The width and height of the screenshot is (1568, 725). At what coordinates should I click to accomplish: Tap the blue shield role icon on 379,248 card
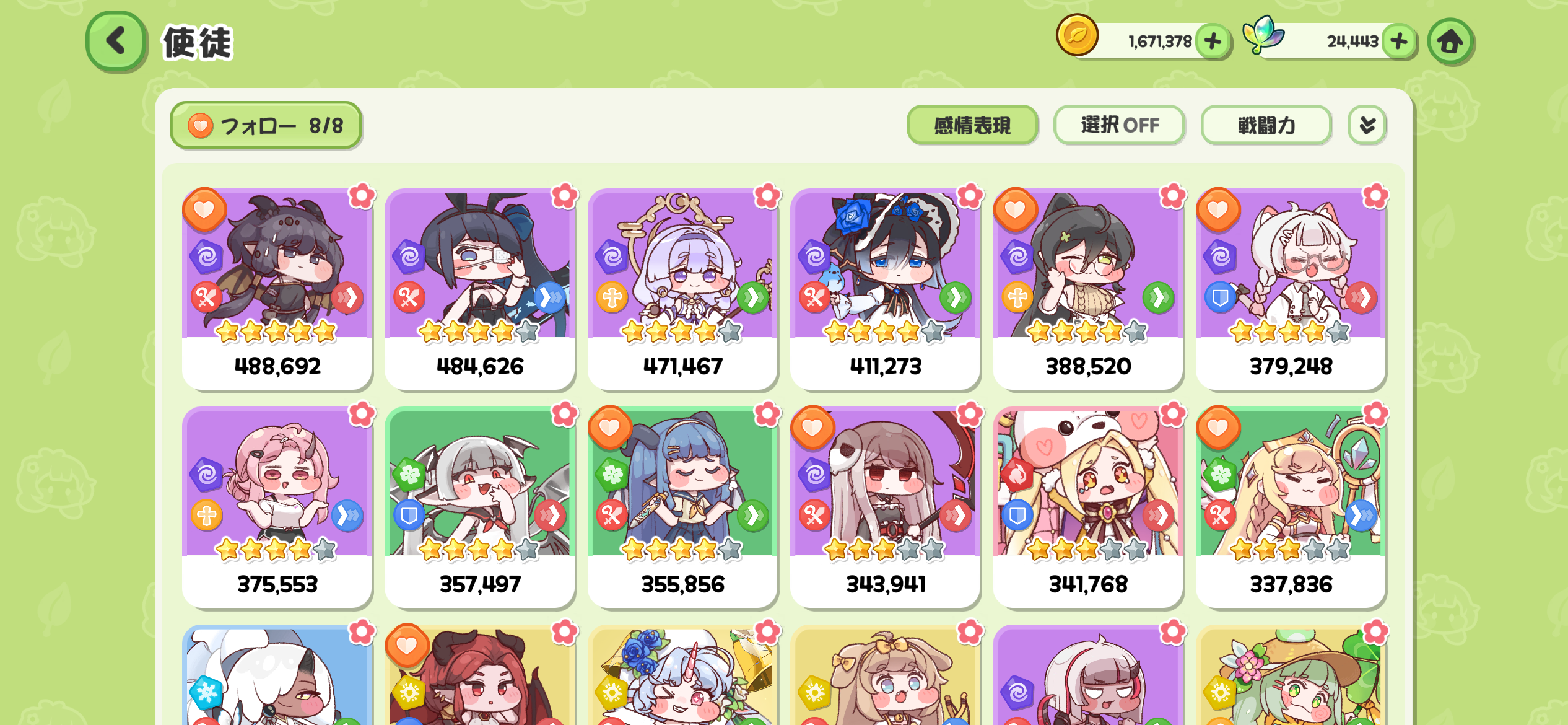1220,298
